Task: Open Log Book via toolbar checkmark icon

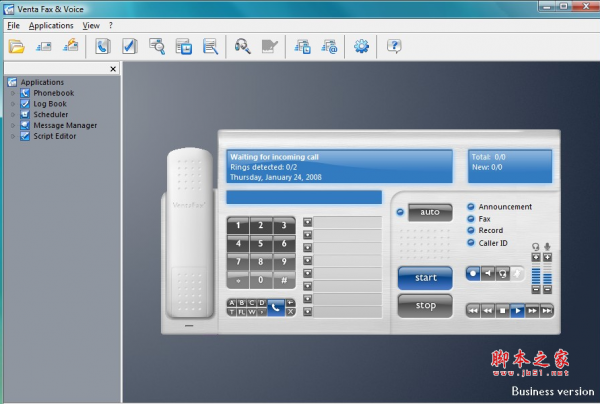Action: click(130, 47)
